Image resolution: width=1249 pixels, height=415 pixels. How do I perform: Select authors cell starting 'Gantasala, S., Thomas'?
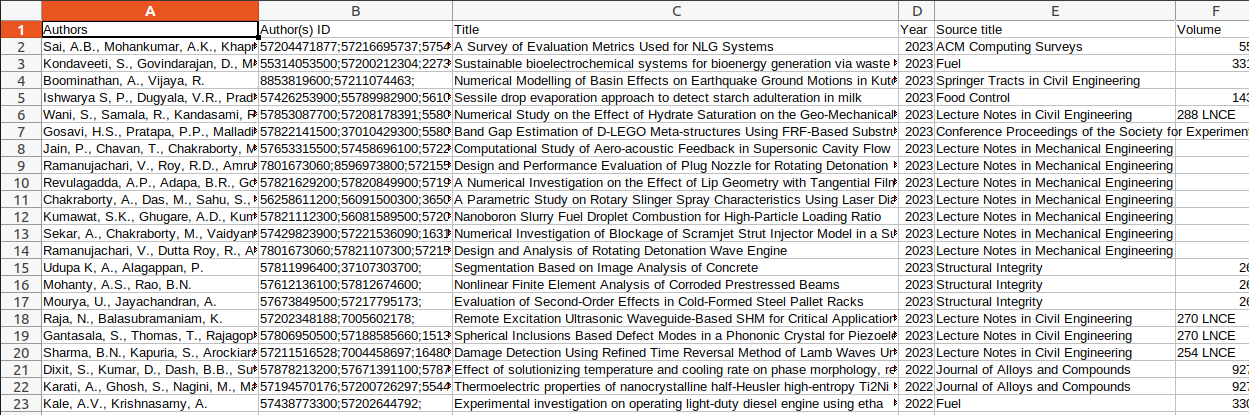(150, 336)
